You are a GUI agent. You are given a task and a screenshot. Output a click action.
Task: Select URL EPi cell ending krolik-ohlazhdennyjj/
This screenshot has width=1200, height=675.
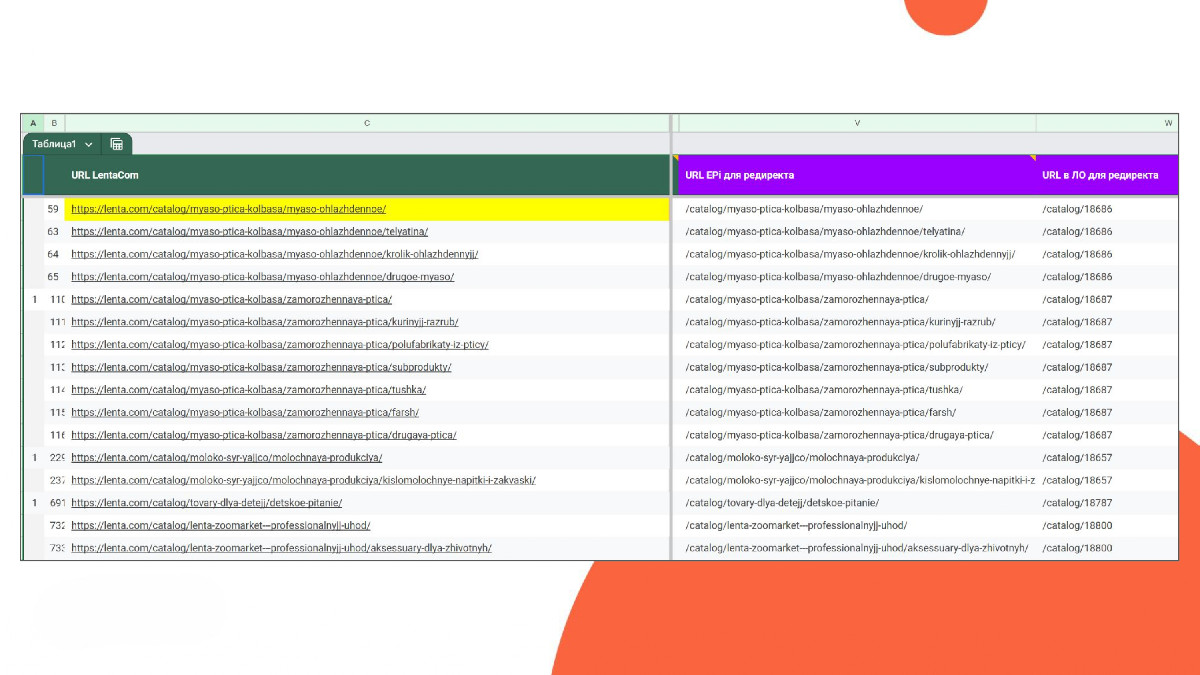857,254
